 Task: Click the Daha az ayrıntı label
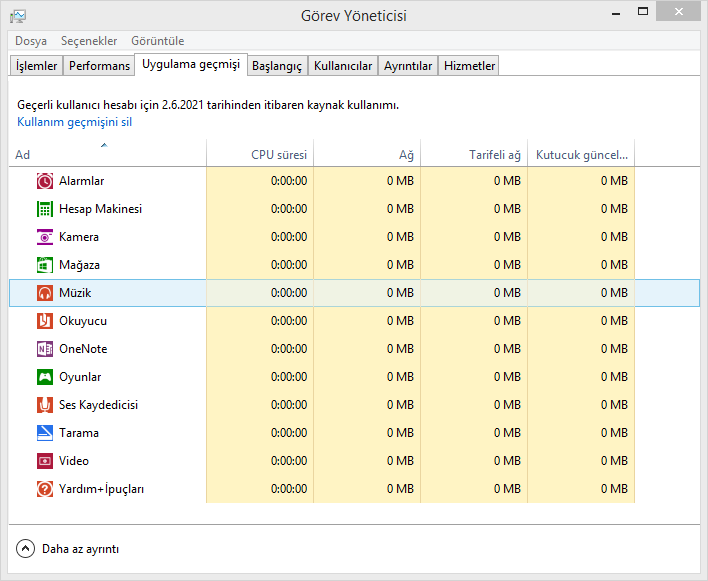(80, 549)
